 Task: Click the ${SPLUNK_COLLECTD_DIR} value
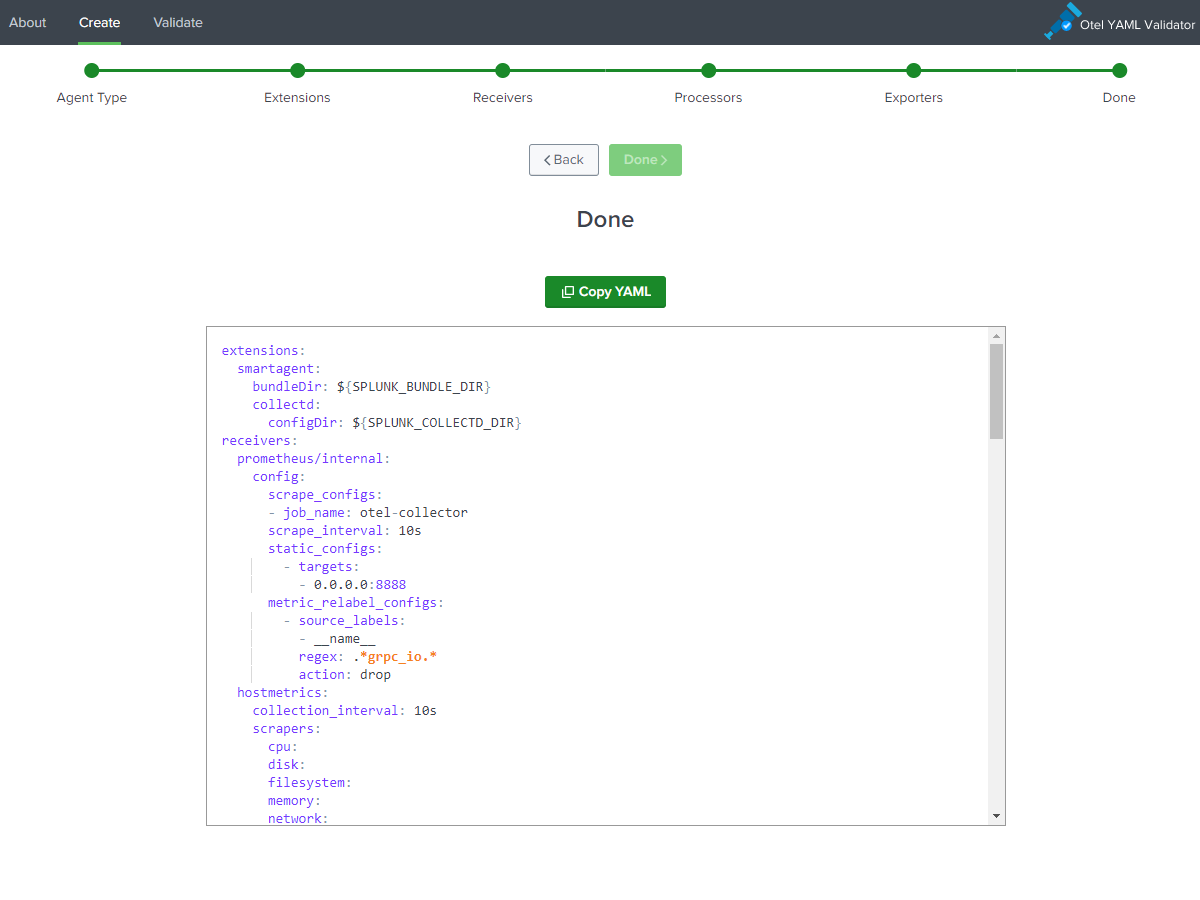(437, 423)
